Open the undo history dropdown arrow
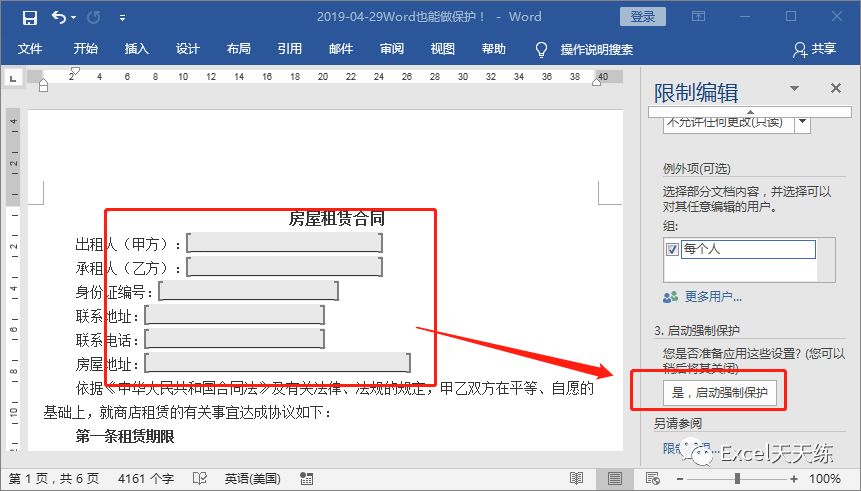This screenshot has width=861, height=491. 74,18
